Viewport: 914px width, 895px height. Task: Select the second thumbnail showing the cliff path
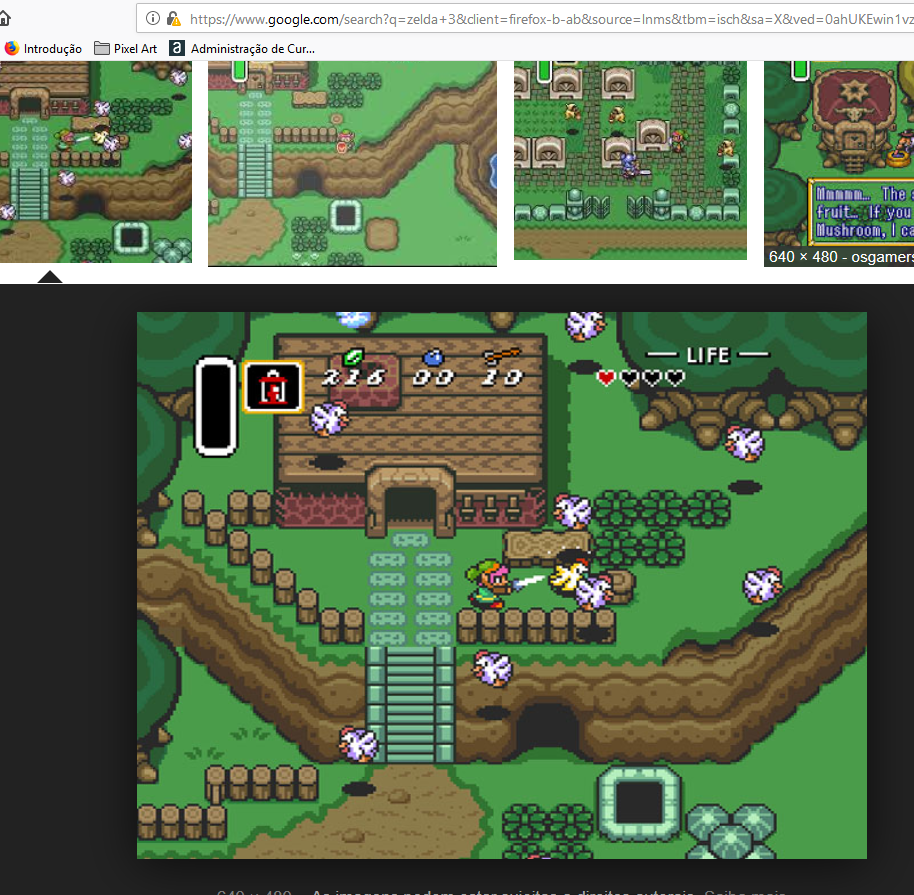352,162
